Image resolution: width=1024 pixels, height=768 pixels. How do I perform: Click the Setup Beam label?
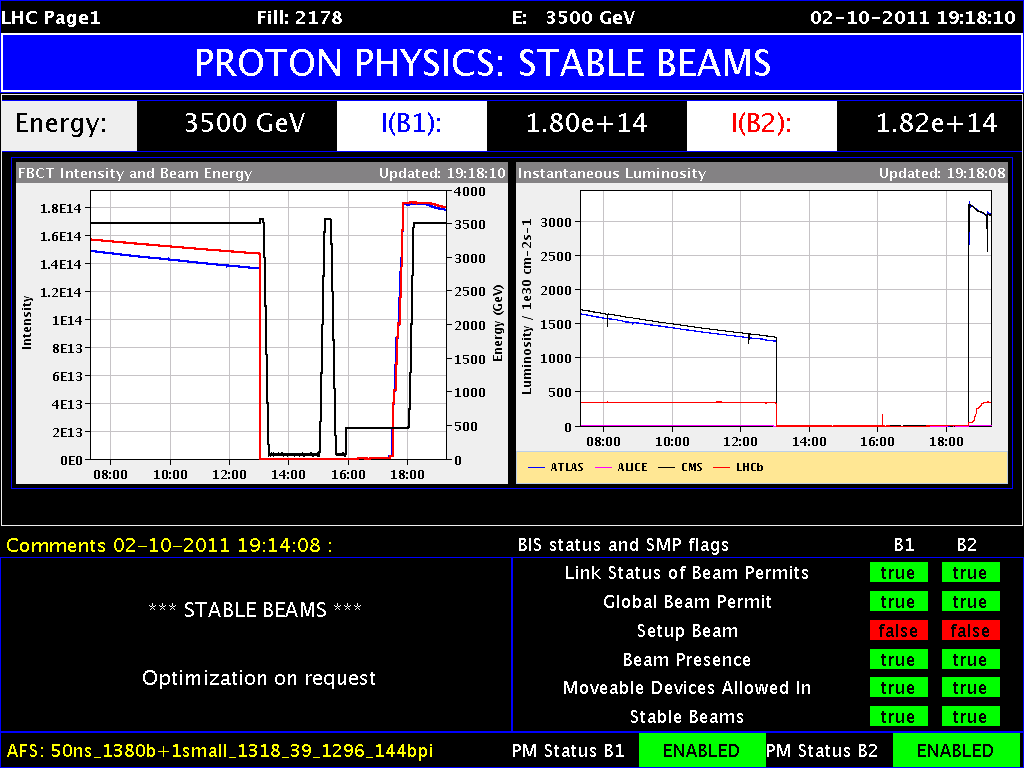687,631
